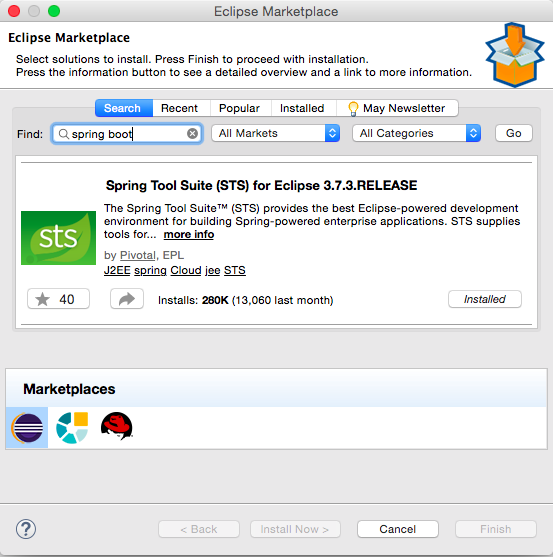Open the May Newsletter tab

click(x=397, y=108)
